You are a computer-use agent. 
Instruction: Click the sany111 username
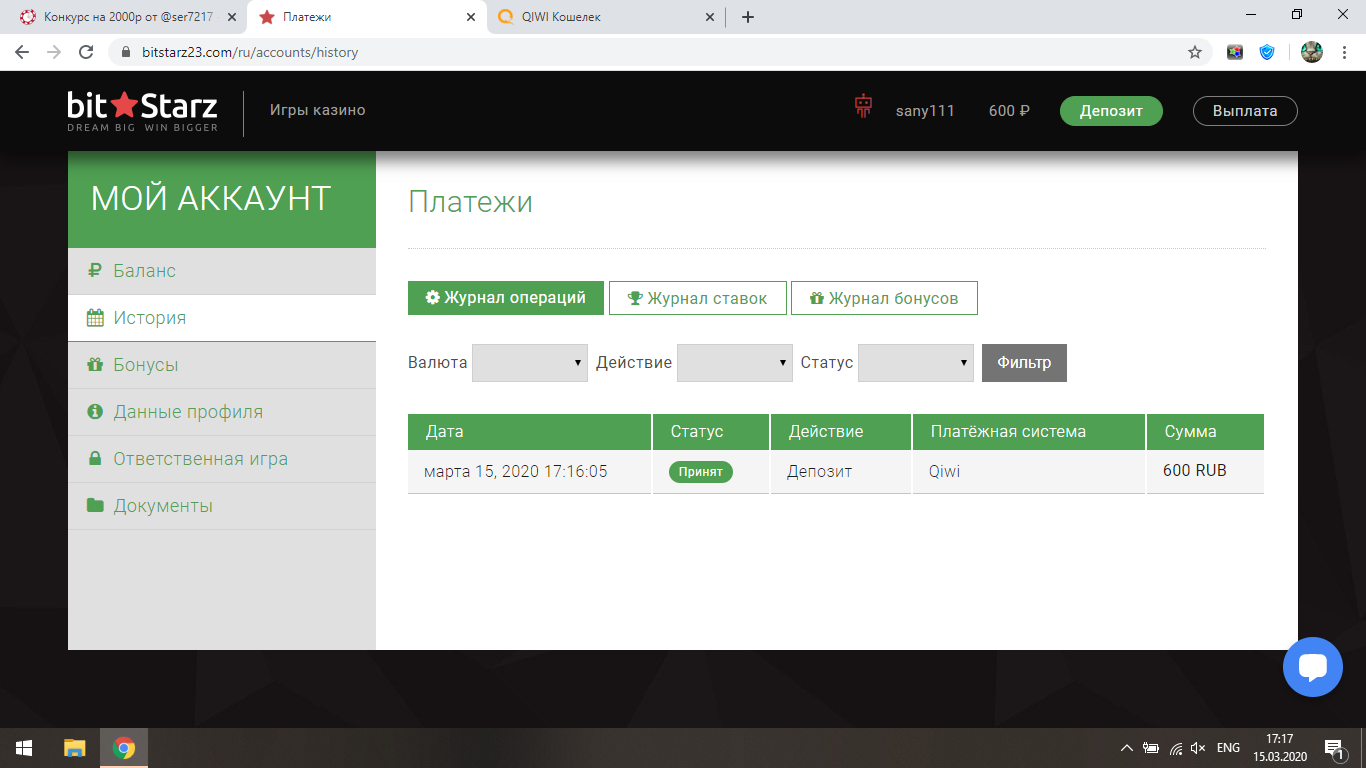click(925, 111)
